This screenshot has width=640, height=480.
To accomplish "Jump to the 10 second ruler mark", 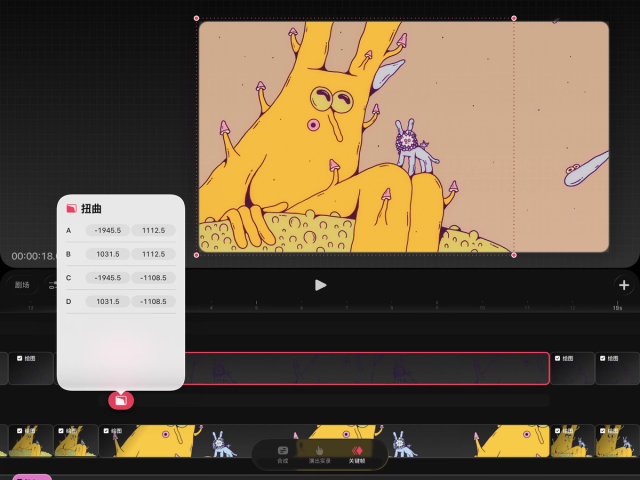I will coord(482,307).
